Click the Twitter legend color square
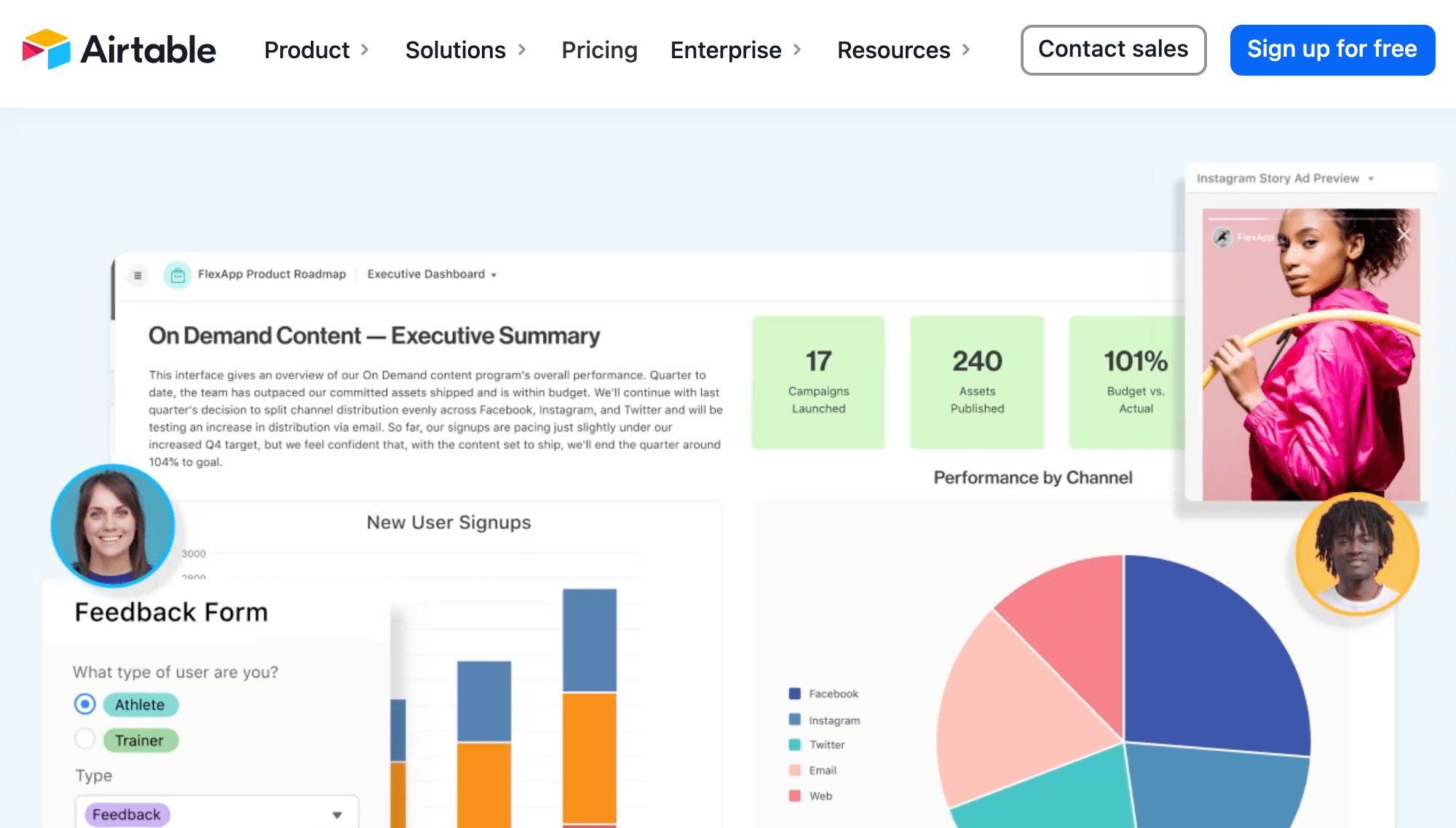This screenshot has width=1456, height=828. click(x=794, y=745)
